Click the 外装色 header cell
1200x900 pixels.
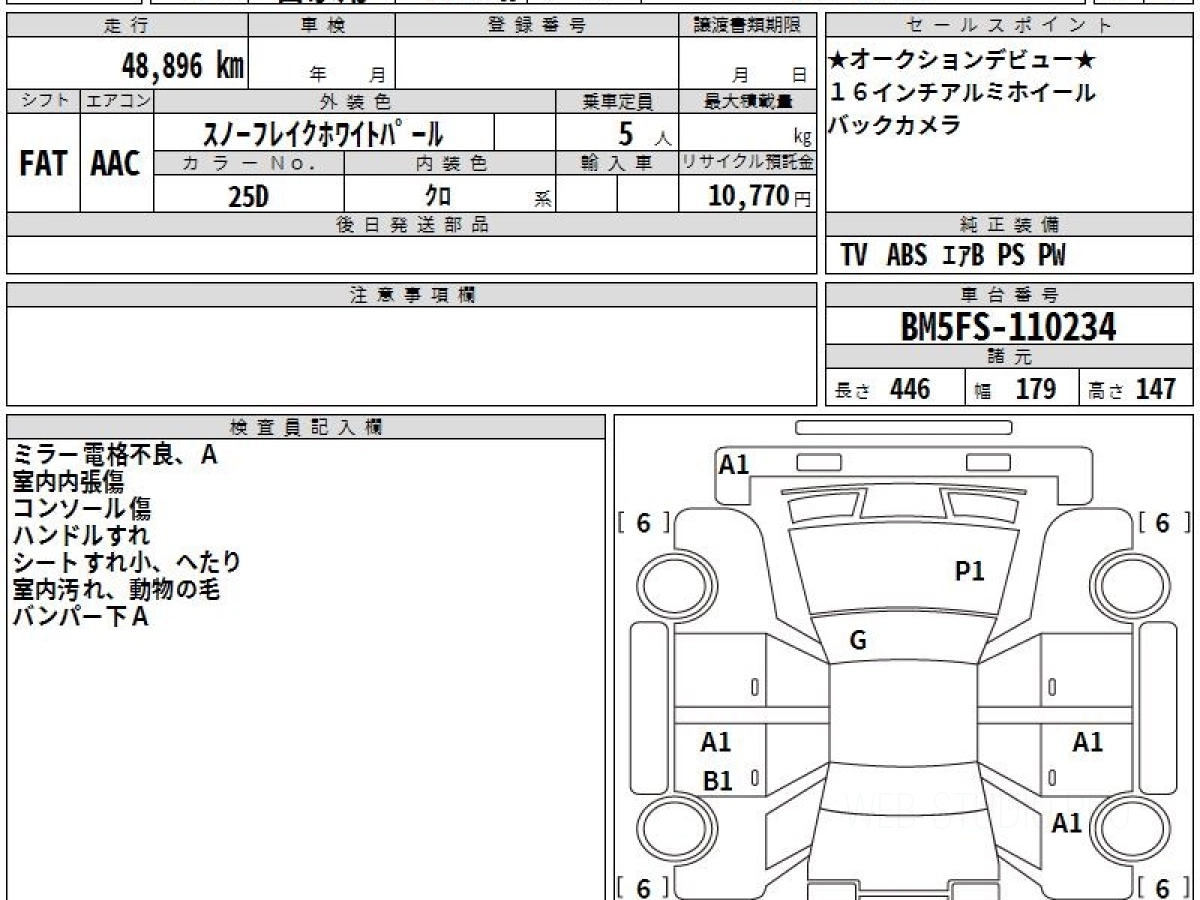355,101
